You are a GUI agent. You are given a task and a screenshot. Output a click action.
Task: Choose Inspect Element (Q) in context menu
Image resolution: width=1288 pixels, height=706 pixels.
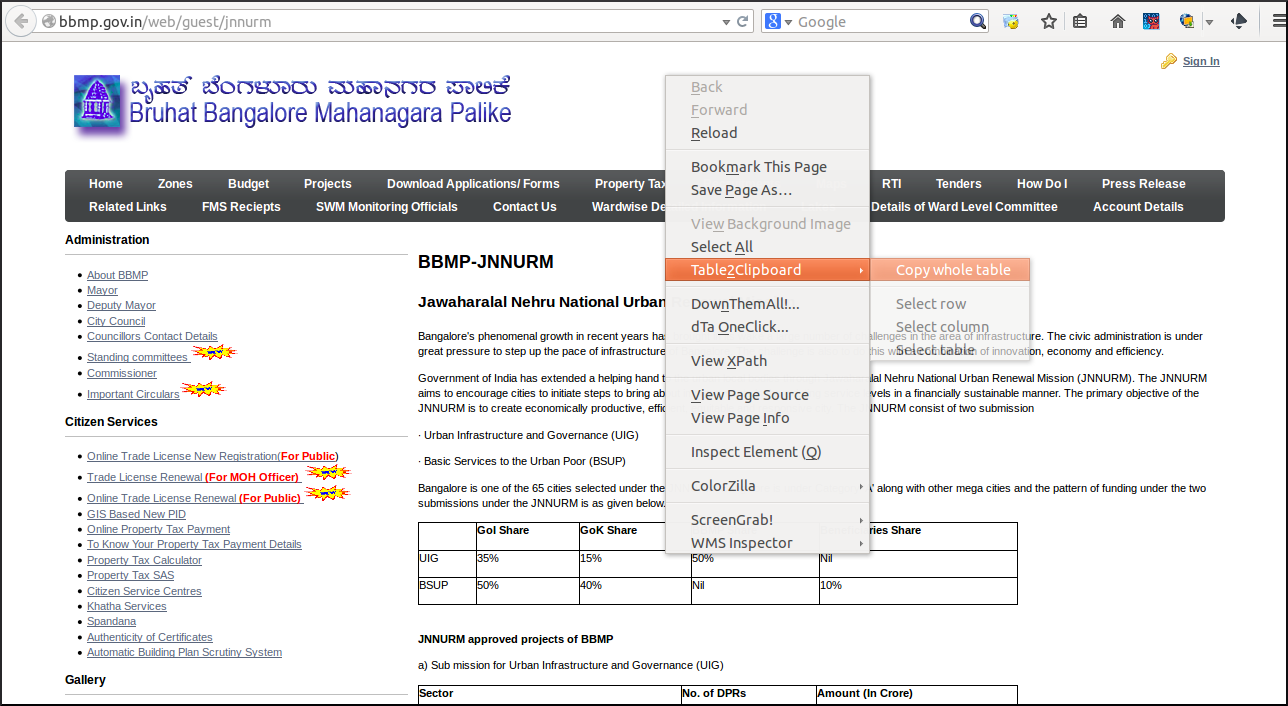tap(768, 452)
